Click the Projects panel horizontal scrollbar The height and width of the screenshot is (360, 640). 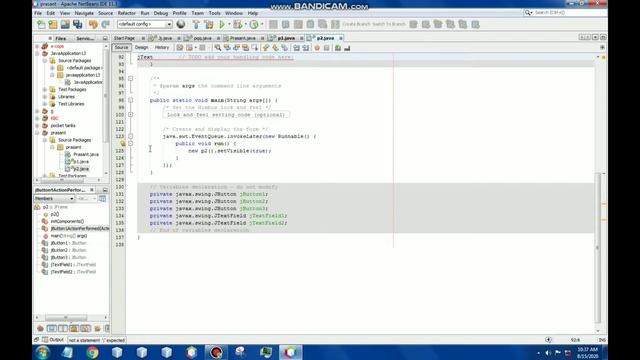[x=62, y=180]
